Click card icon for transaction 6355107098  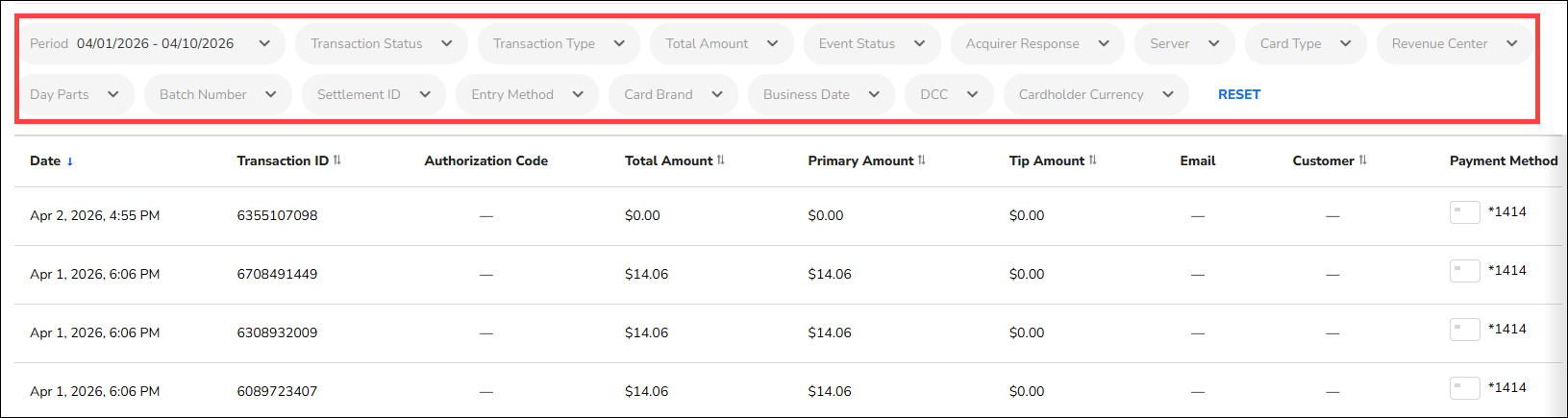[1464, 212]
